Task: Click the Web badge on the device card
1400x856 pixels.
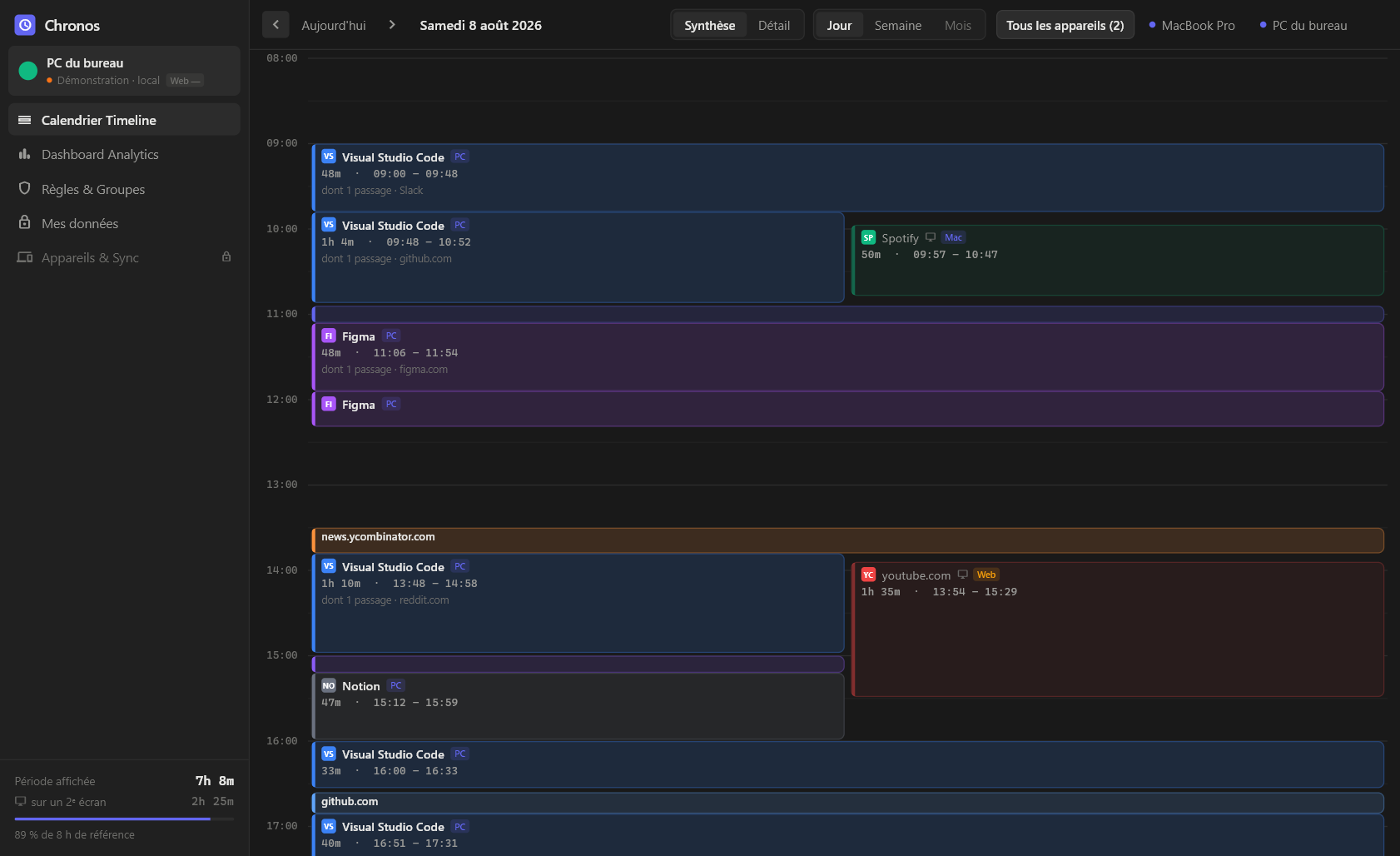Action: [186, 81]
